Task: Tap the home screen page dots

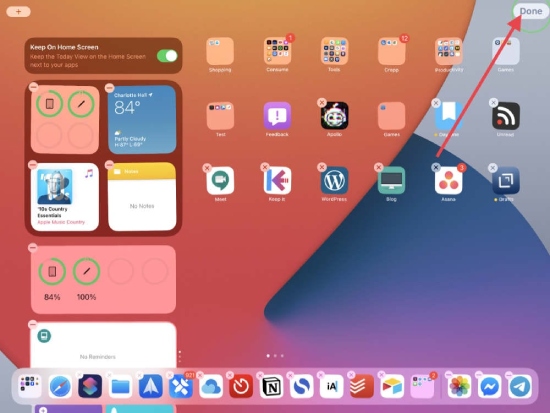Action: tap(275, 356)
